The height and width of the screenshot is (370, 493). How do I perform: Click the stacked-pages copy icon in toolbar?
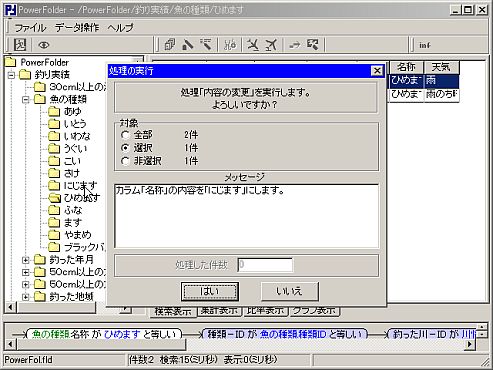[x=170, y=45]
